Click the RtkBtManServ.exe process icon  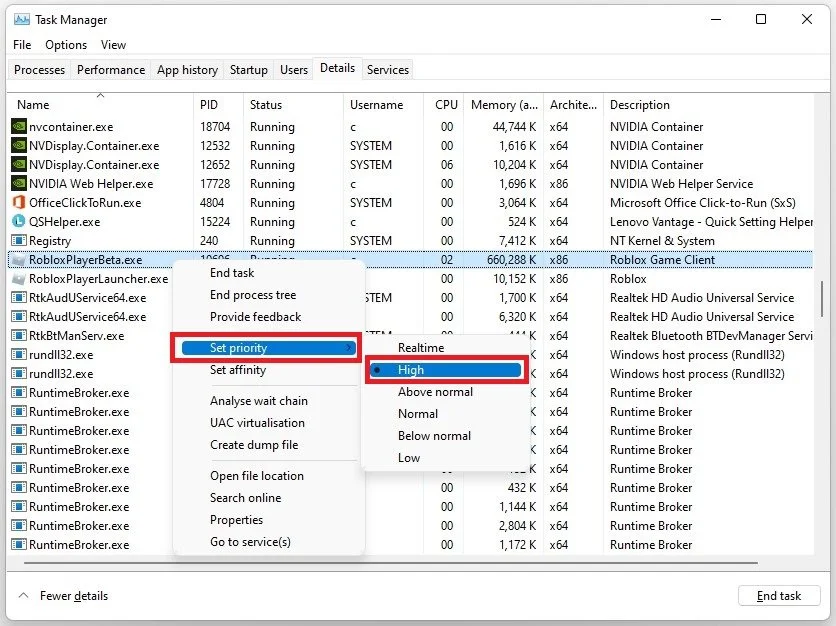click(19, 335)
